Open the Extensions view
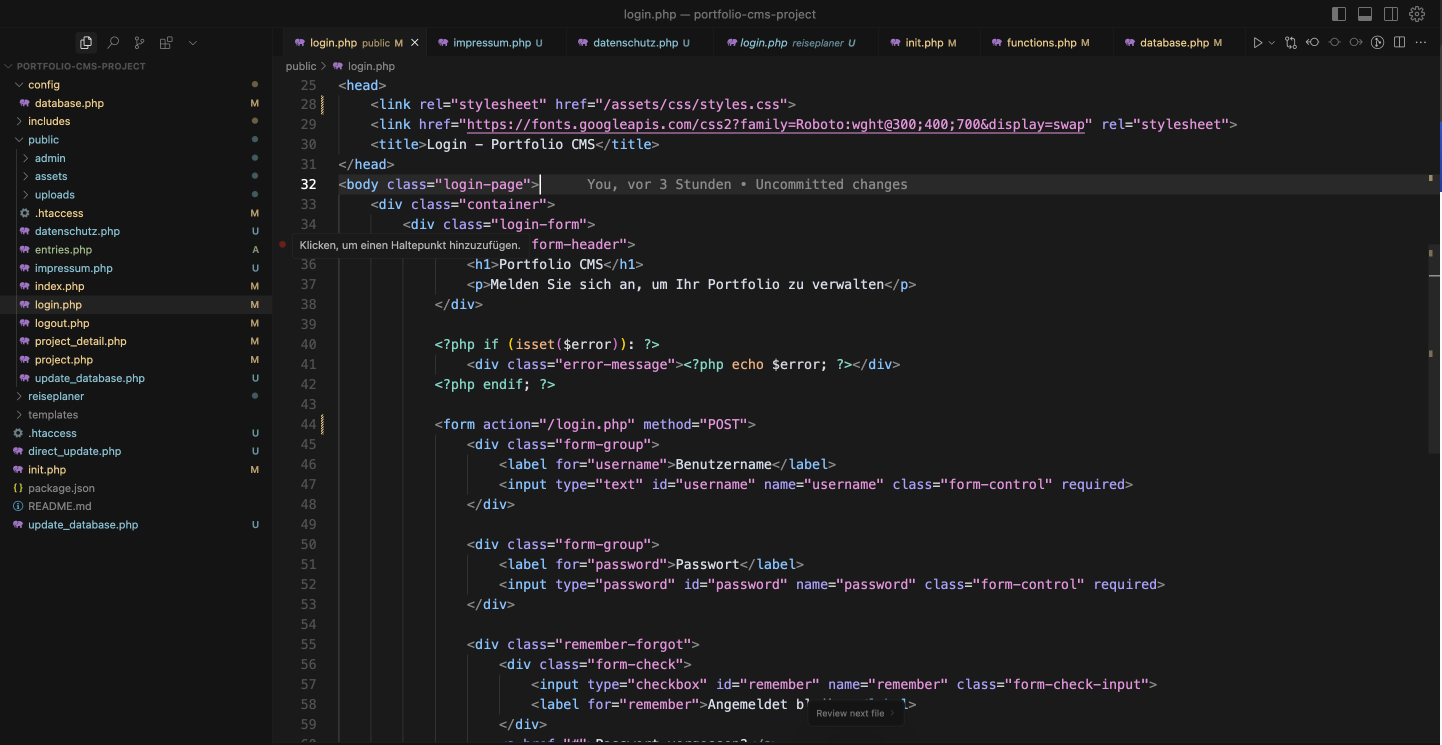Screen dimensions: 1442x745 tap(166, 43)
